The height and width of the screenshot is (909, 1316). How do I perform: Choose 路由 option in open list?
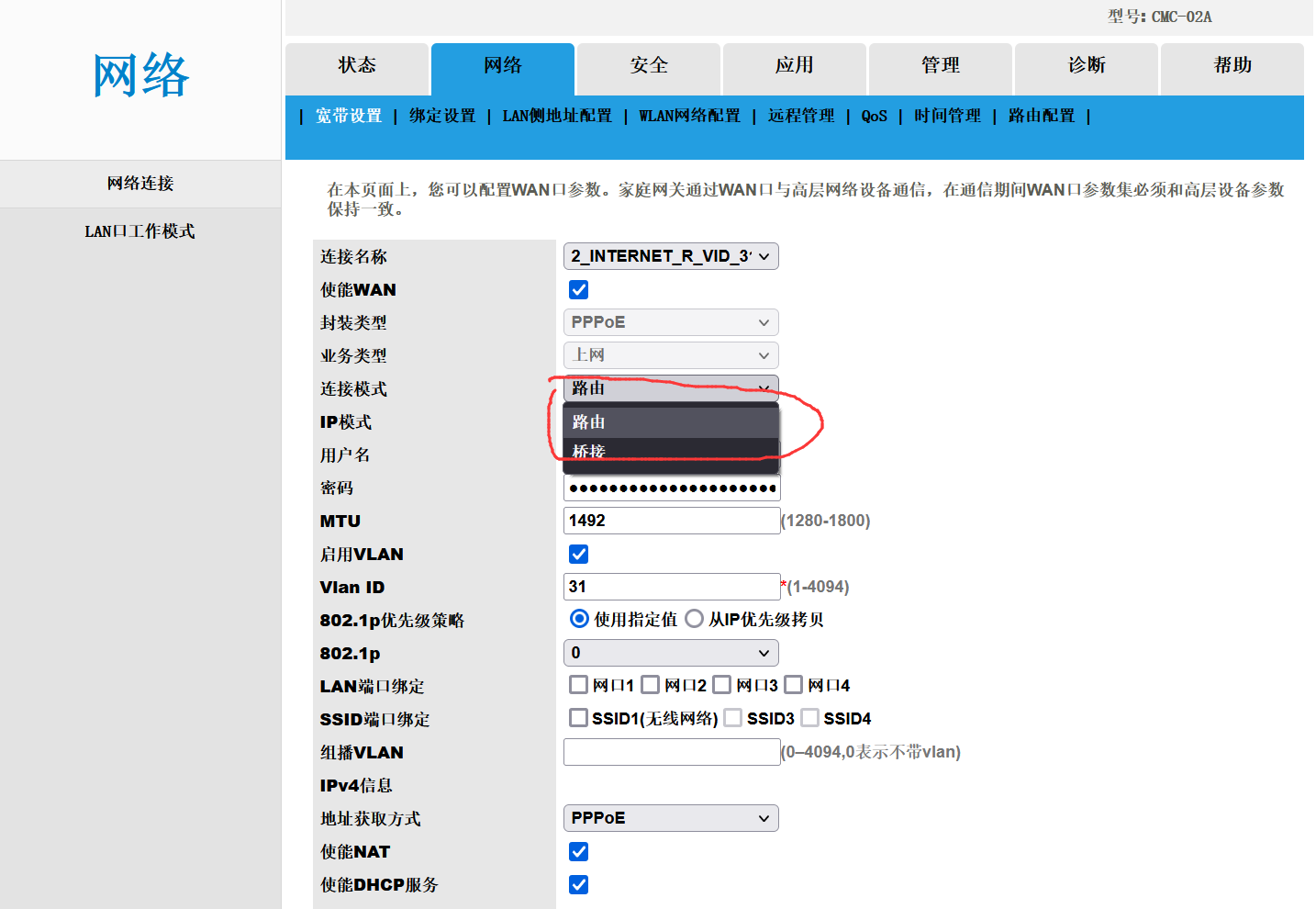pos(671,421)
